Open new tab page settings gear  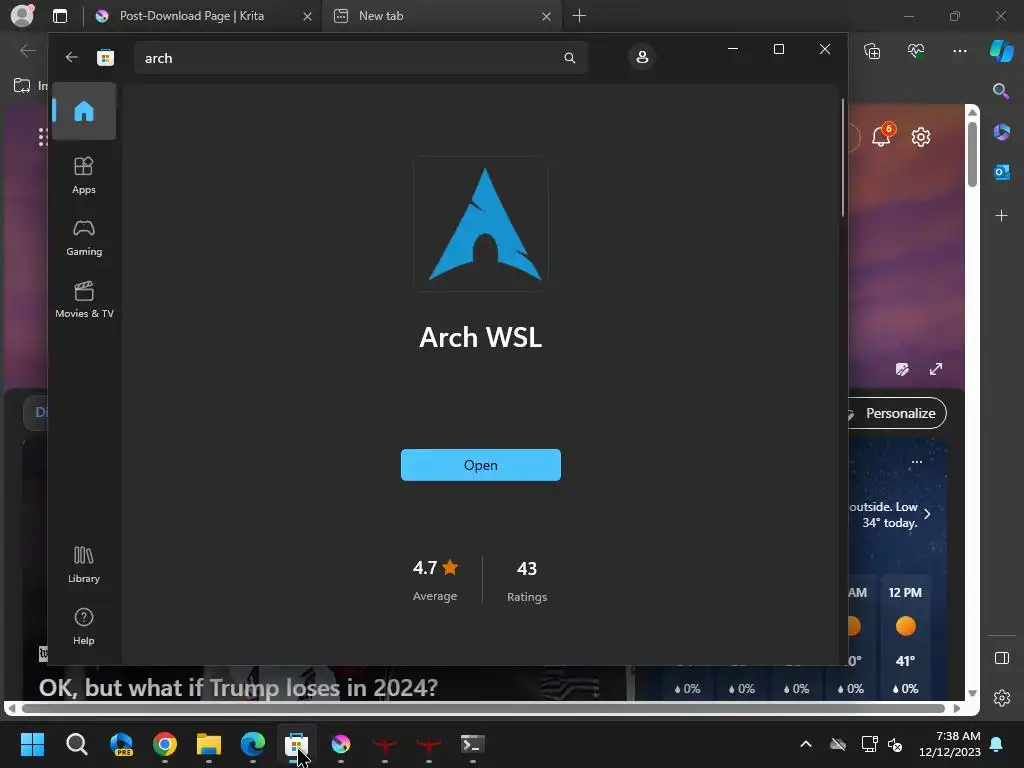pyautogui.click(x=921, y=137)
